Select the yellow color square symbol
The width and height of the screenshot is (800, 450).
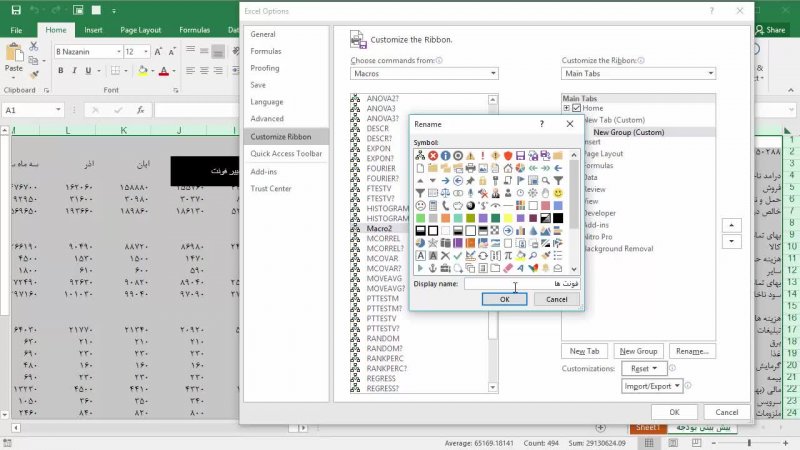[508, 218]
